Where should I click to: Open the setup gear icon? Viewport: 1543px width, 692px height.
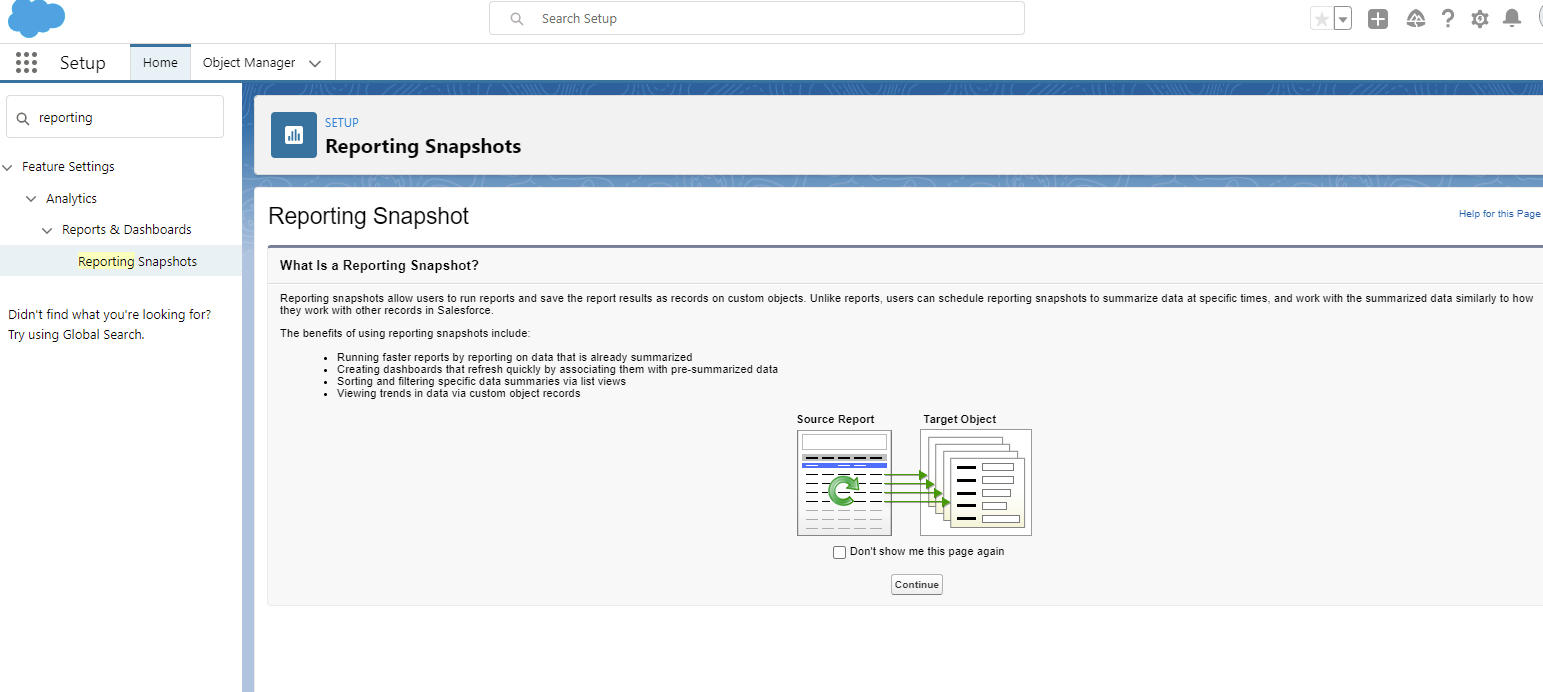pyautogui.click(x=1480, y=18)
